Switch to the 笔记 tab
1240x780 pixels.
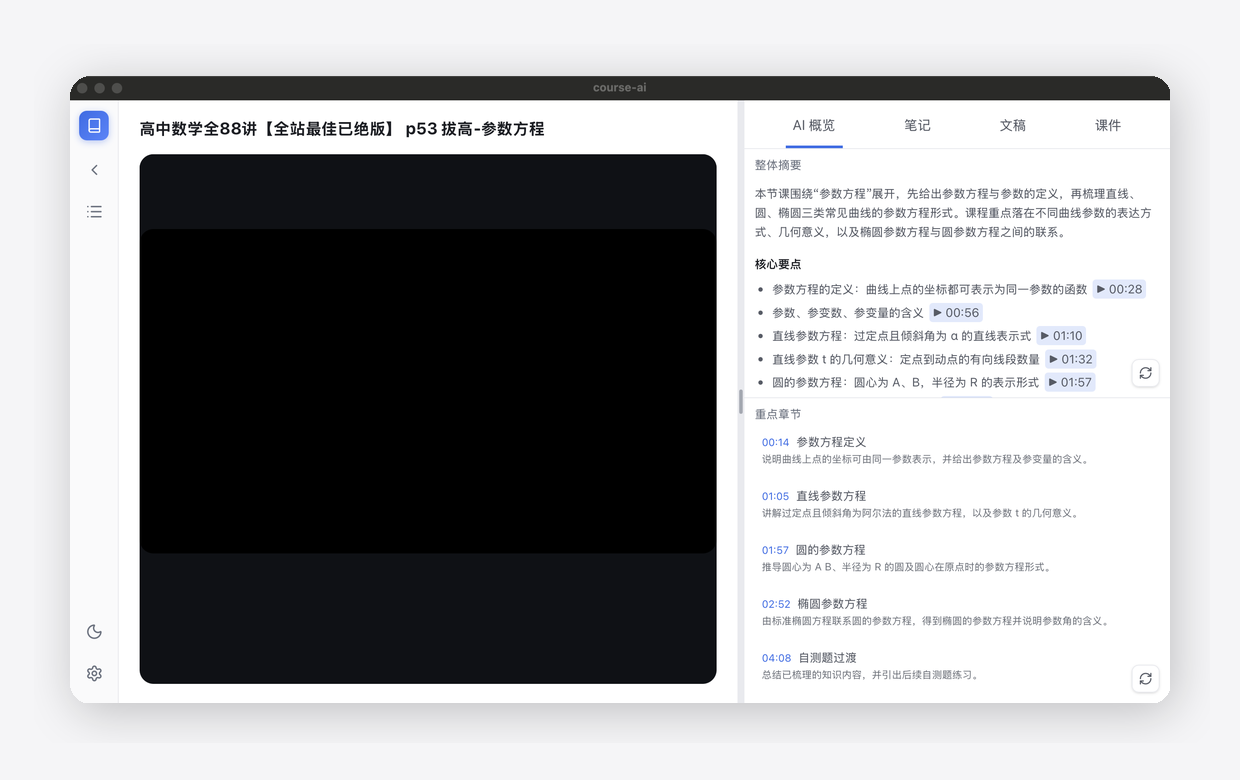pyautogui.click(x=917, y=125)
